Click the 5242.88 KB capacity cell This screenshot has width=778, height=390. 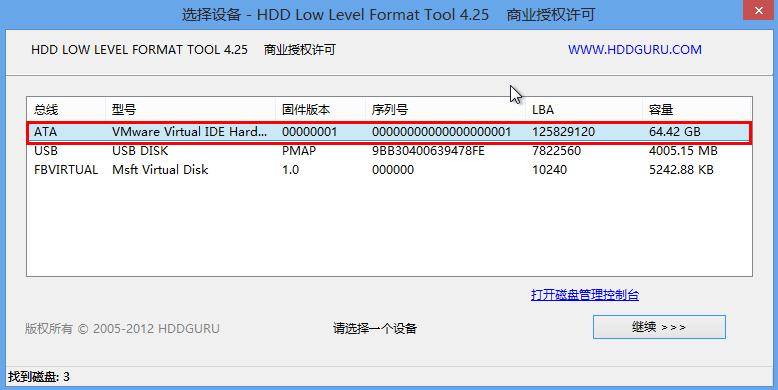[681, 170]
